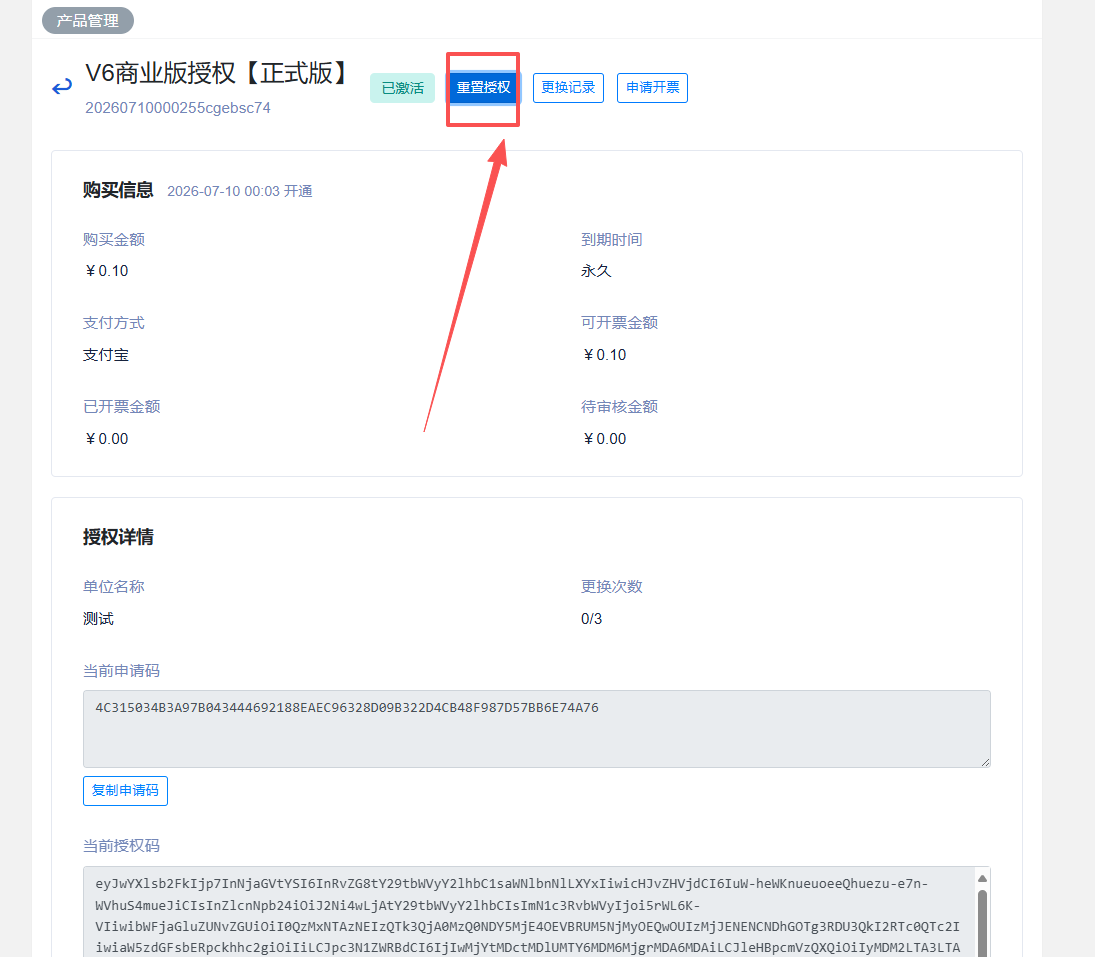The height and width of the screenshot is (957, 1095).
Task: Click the 已激活 status badge
Action: tap(402, 88)
